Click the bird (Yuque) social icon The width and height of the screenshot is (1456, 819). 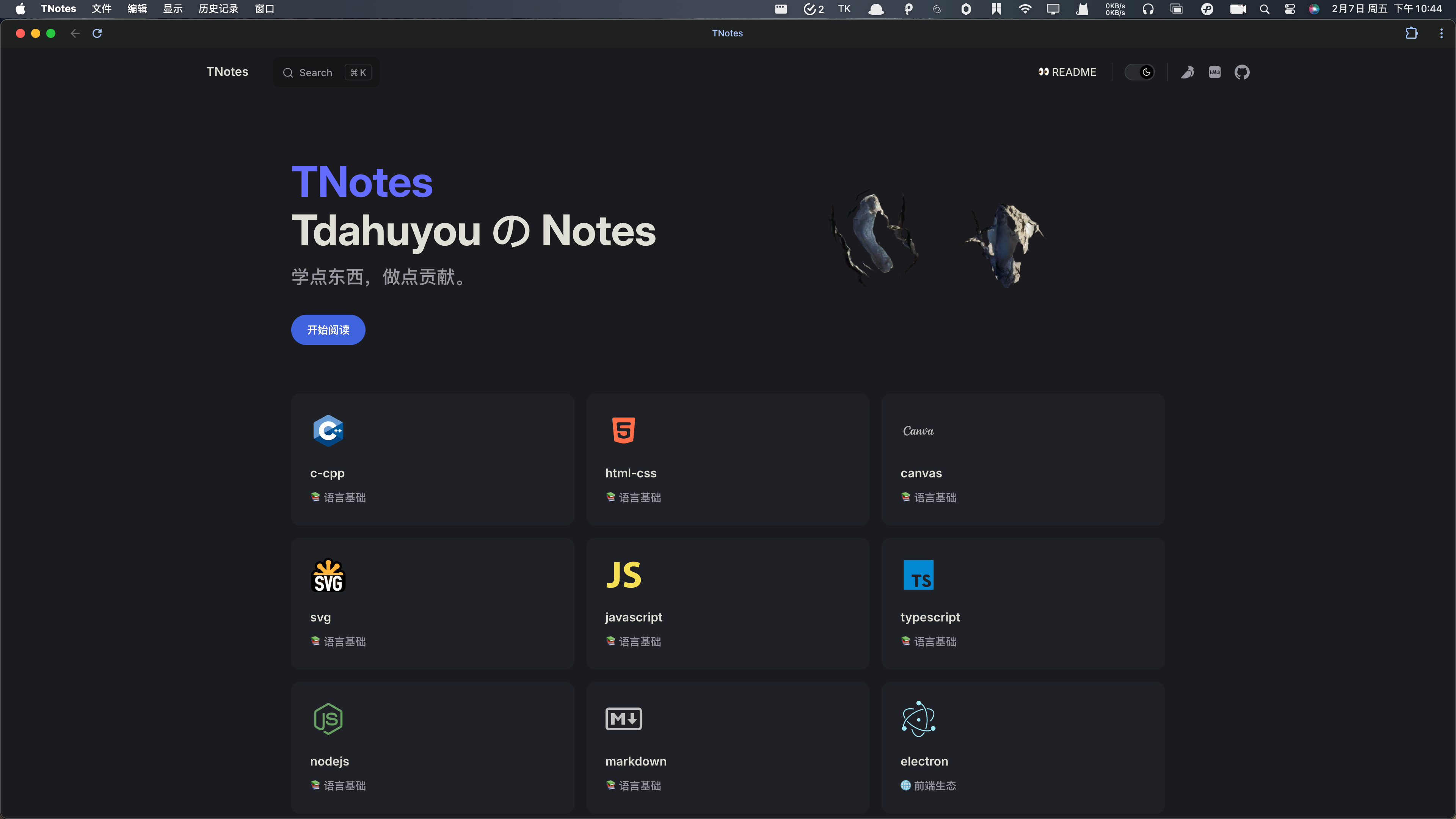pyautogui.click(x=1188, y=72)
